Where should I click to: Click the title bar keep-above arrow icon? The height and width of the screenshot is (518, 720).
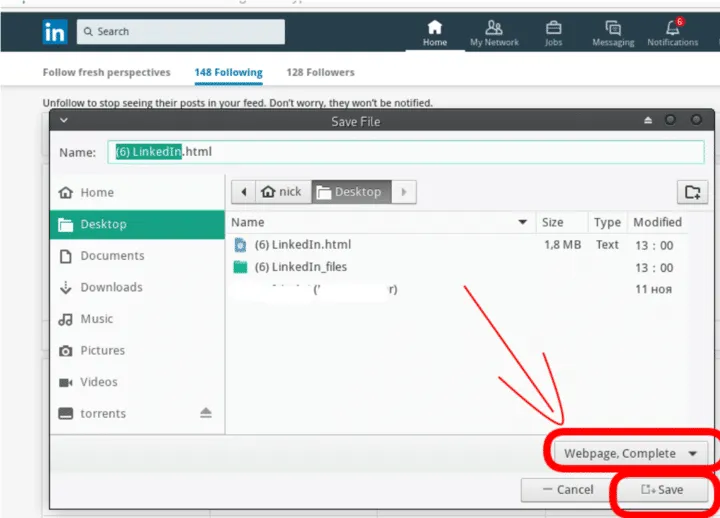click(x=648, y=120)
